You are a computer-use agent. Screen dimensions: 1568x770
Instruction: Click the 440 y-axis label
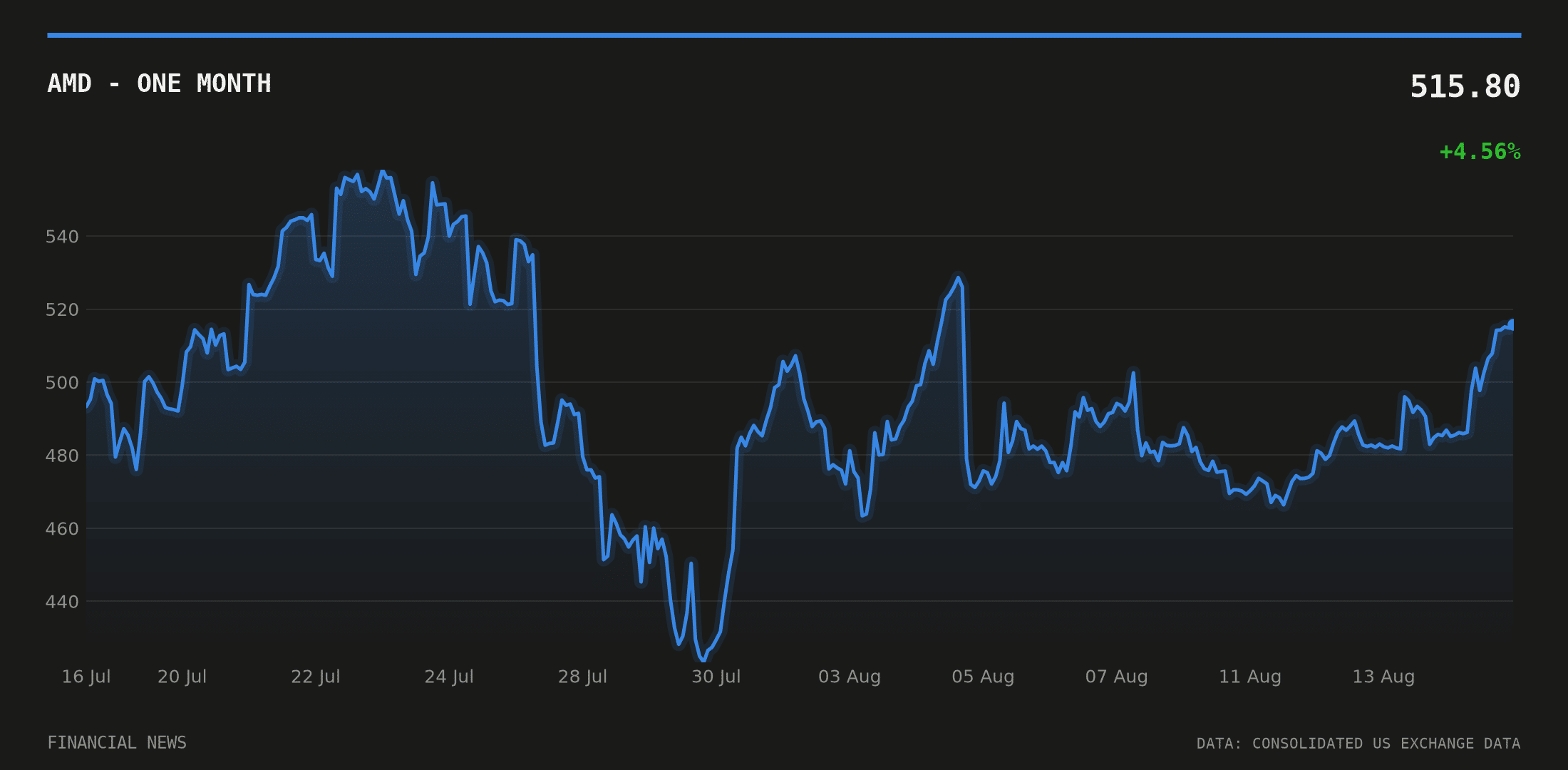pos(62,602)
